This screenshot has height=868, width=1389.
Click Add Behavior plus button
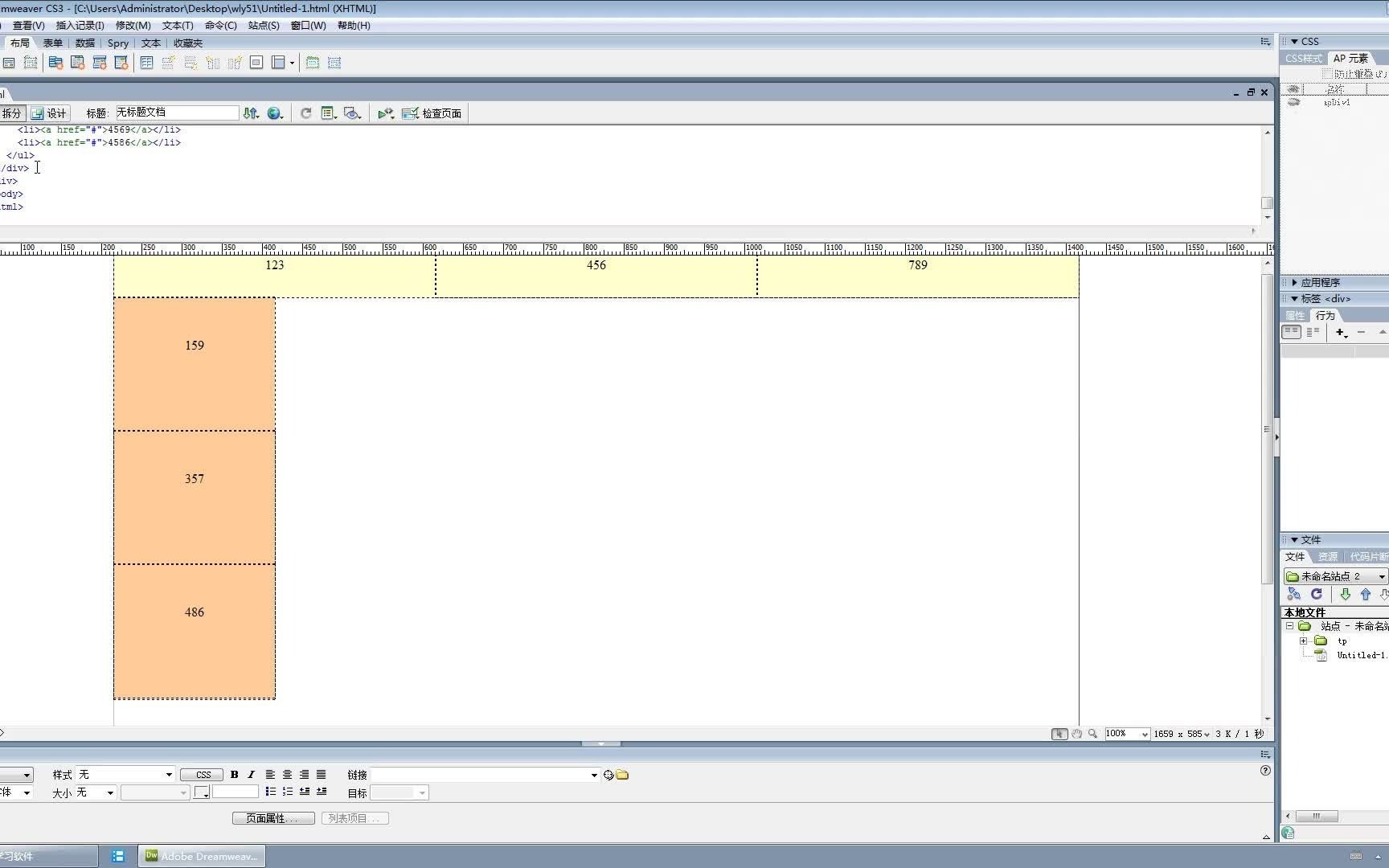point(1341,332)
